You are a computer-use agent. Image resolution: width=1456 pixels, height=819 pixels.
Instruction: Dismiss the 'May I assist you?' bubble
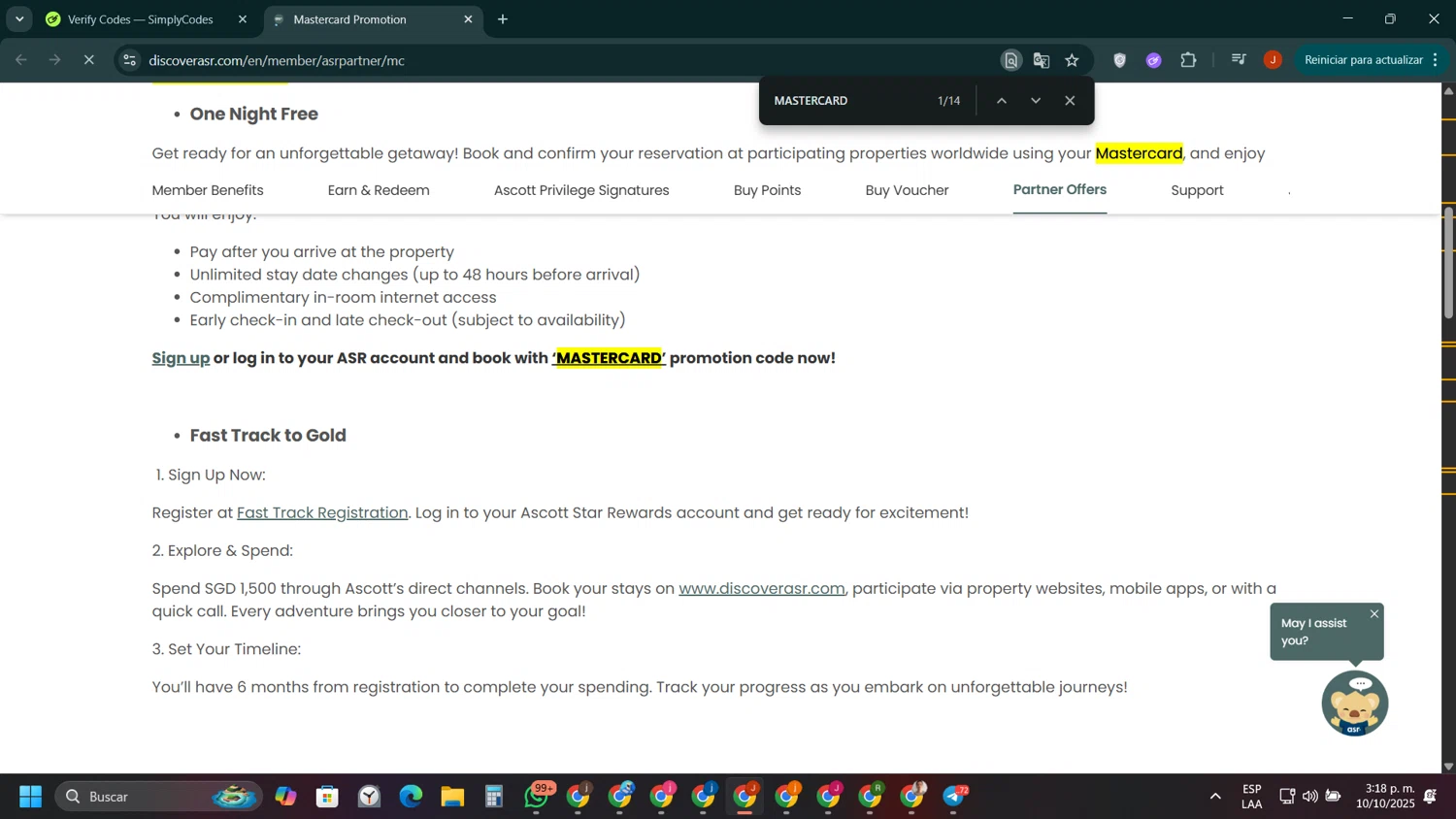click(x=1373, y=614)
